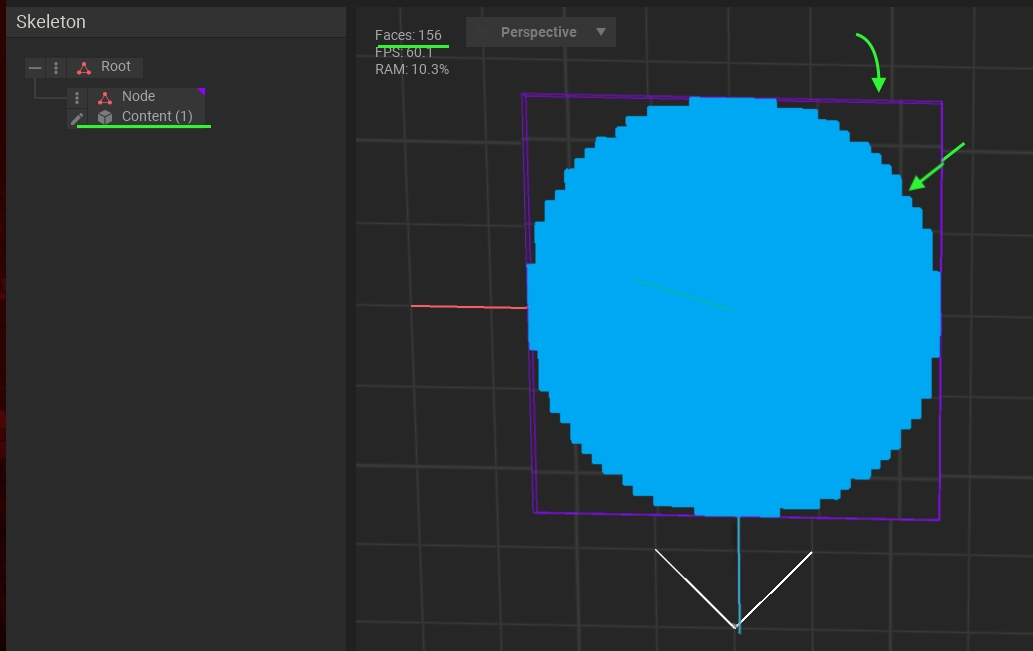Click the RAM usage readout

pos(412,69)
